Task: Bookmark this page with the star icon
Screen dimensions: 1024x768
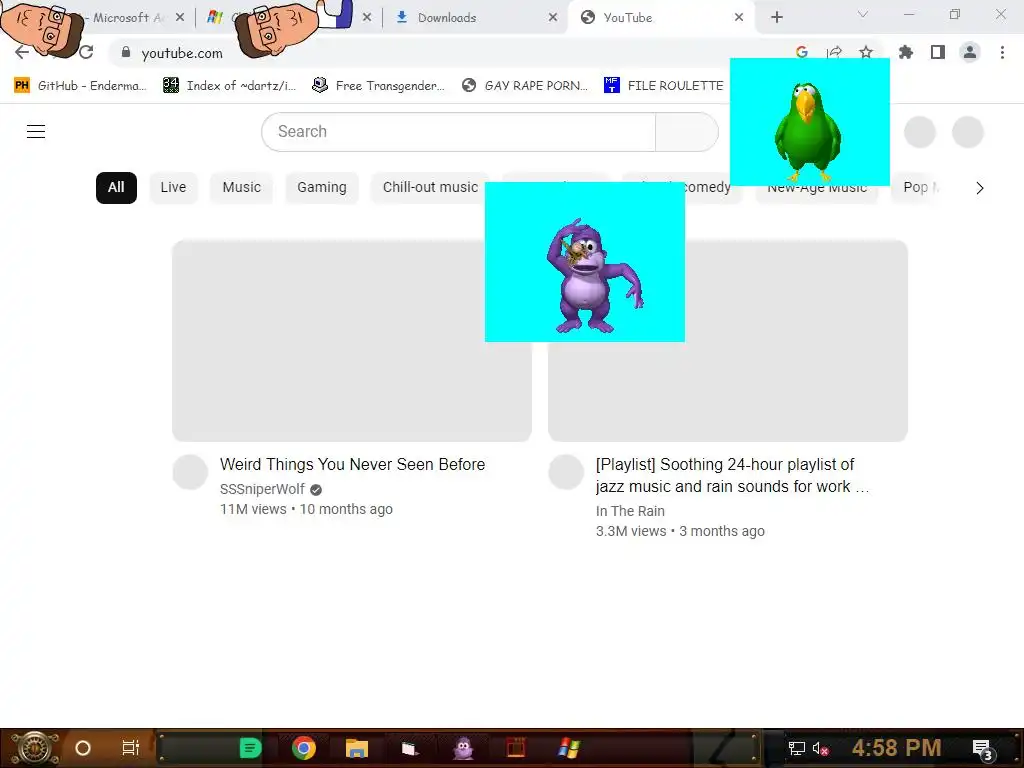Action: [x=866, y=52]
